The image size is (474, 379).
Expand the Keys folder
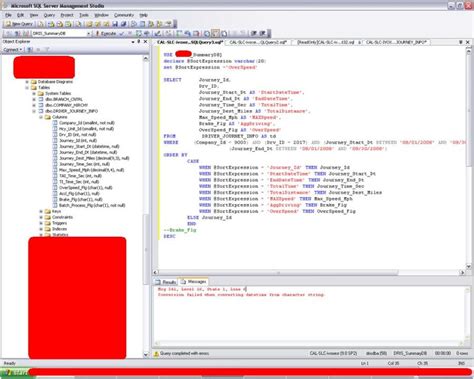pos(41,211)
